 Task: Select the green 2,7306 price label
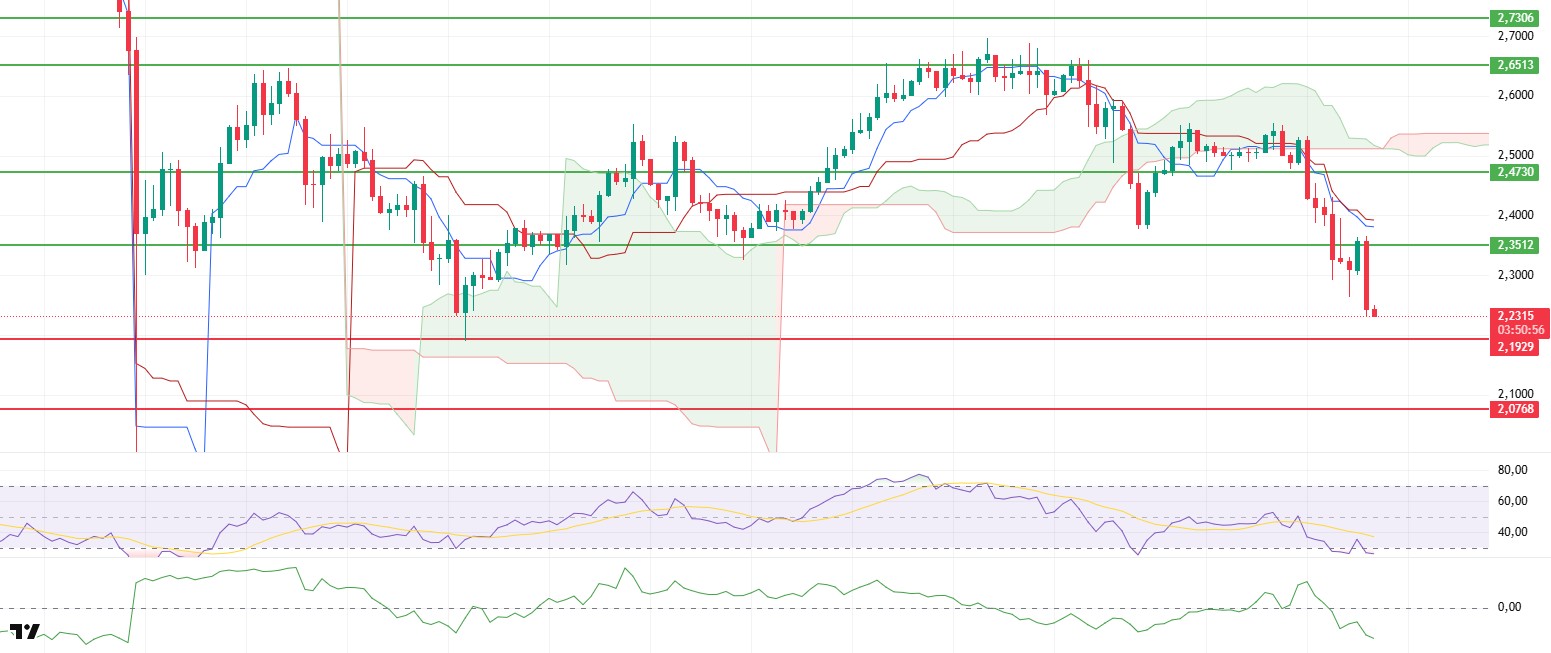point(1516,18)
